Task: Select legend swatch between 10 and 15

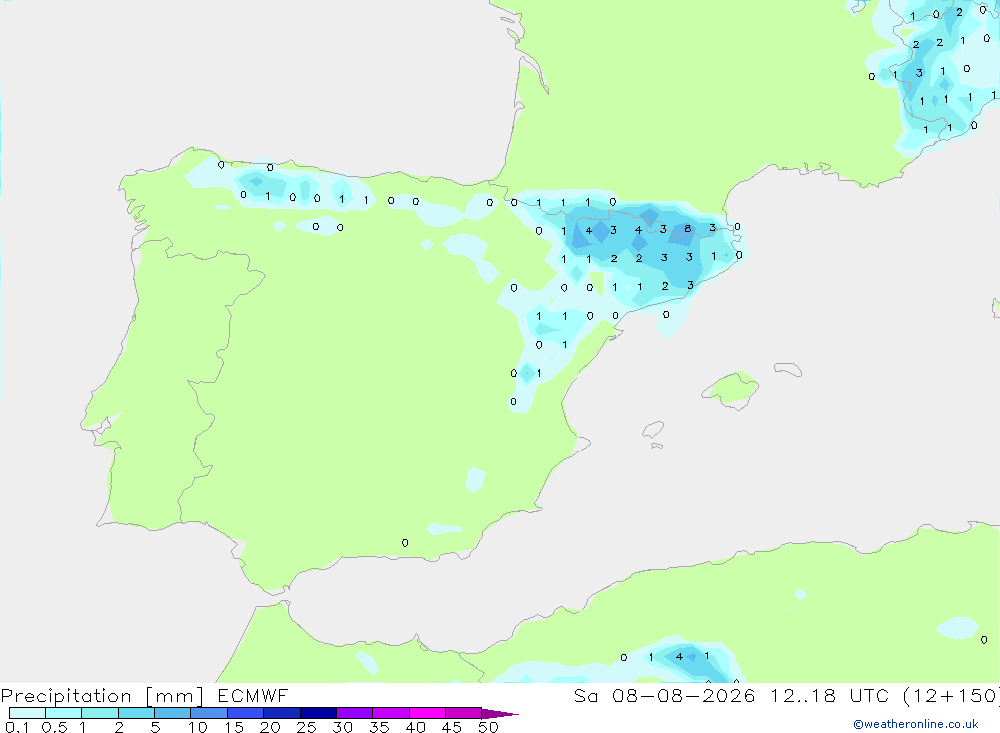Action: 209,713
